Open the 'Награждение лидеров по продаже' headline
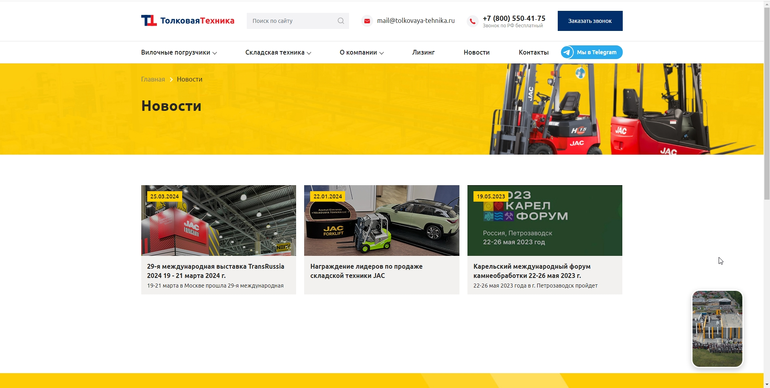The height and width of the screenshot is (388, 770). [x=366, y=271]
